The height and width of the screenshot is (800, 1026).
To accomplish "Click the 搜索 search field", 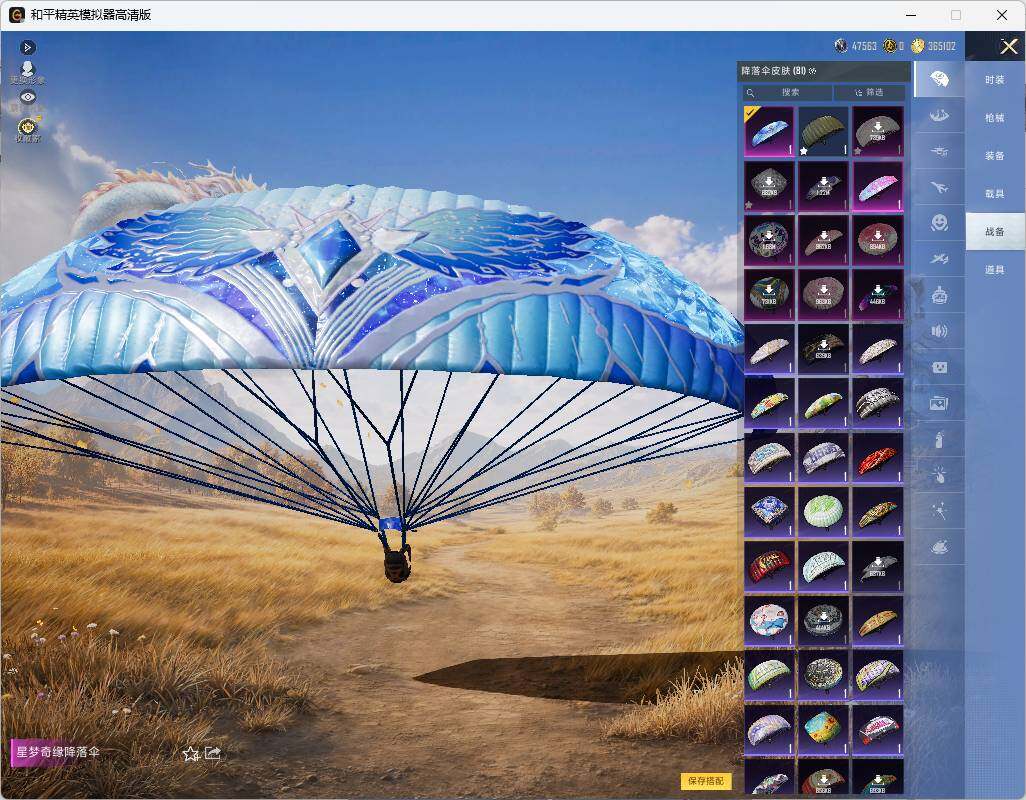I will click(787, 92).
